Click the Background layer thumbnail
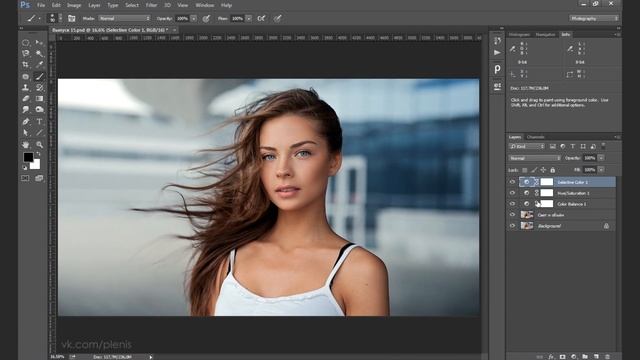This screenshot has height=360, width=640. tap(527, 225)
